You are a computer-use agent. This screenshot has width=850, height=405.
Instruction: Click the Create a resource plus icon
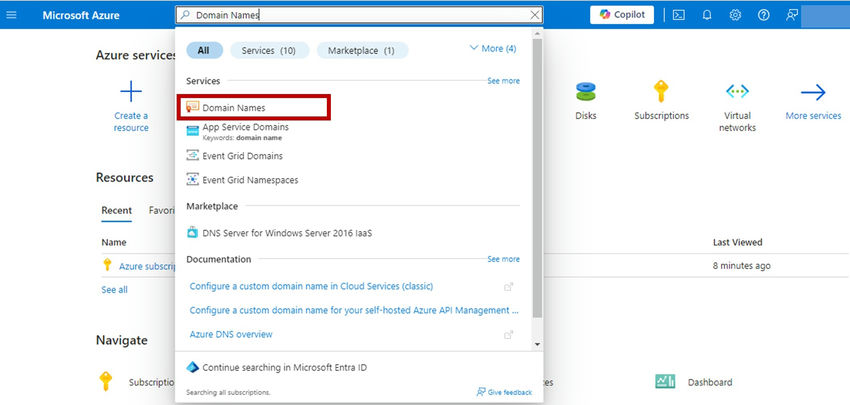131,92
